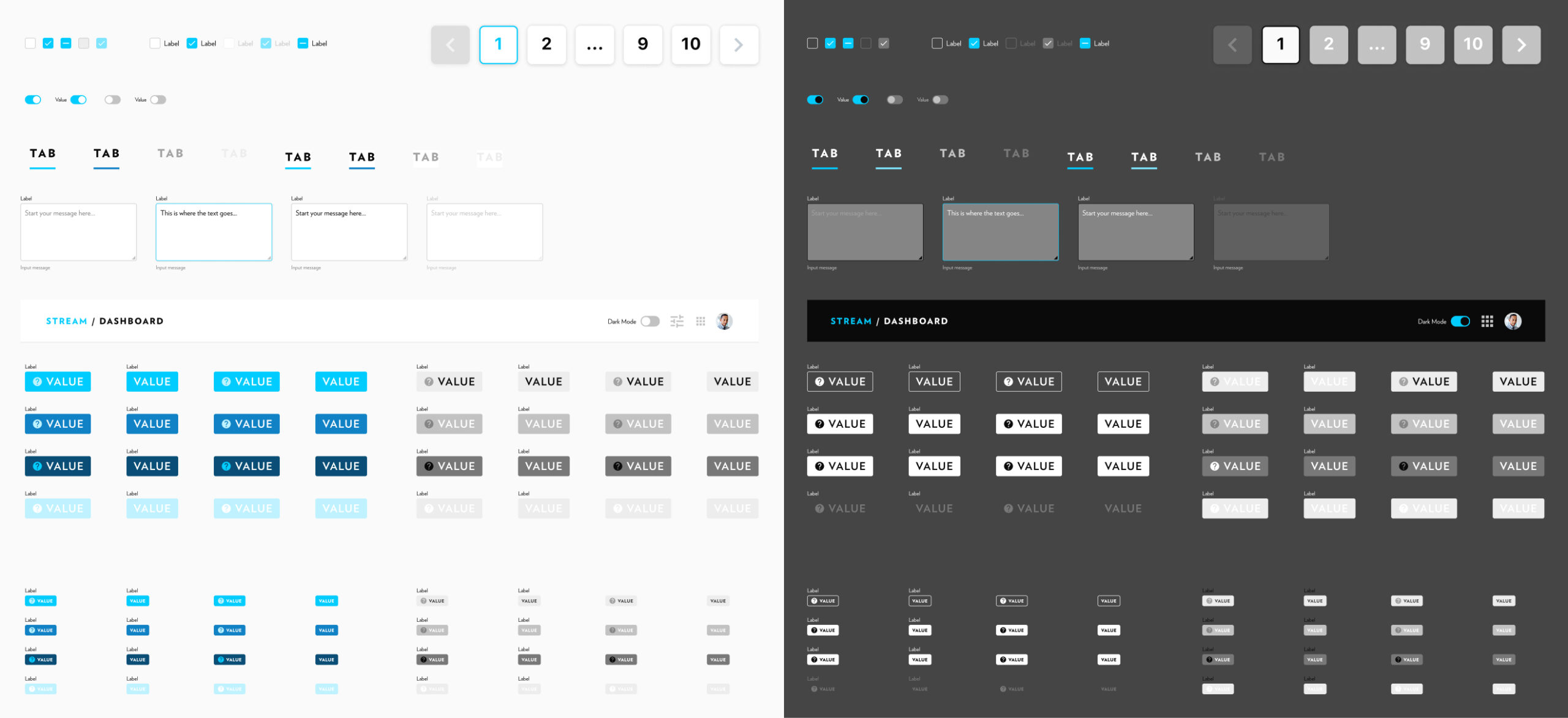Click previous page chevron in light pagination
Image resolution: width=1568 pixels, height=718 pixels.
click(x=450, y=45)
